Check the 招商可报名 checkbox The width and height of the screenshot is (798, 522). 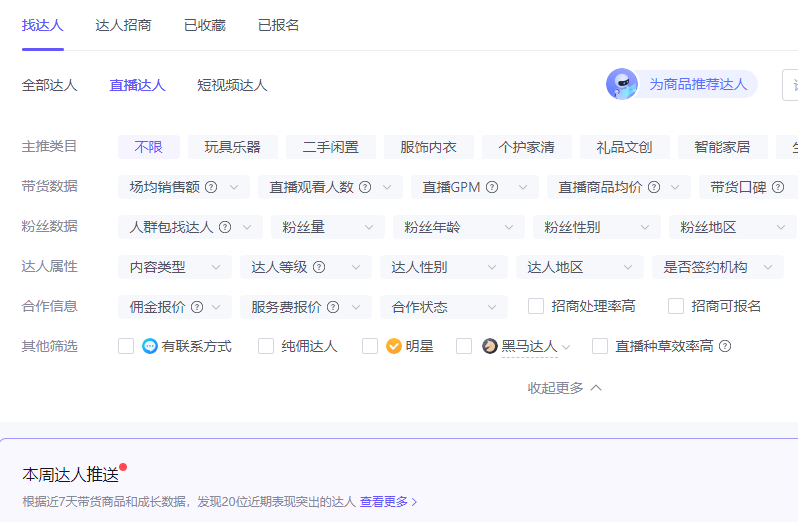676,306
